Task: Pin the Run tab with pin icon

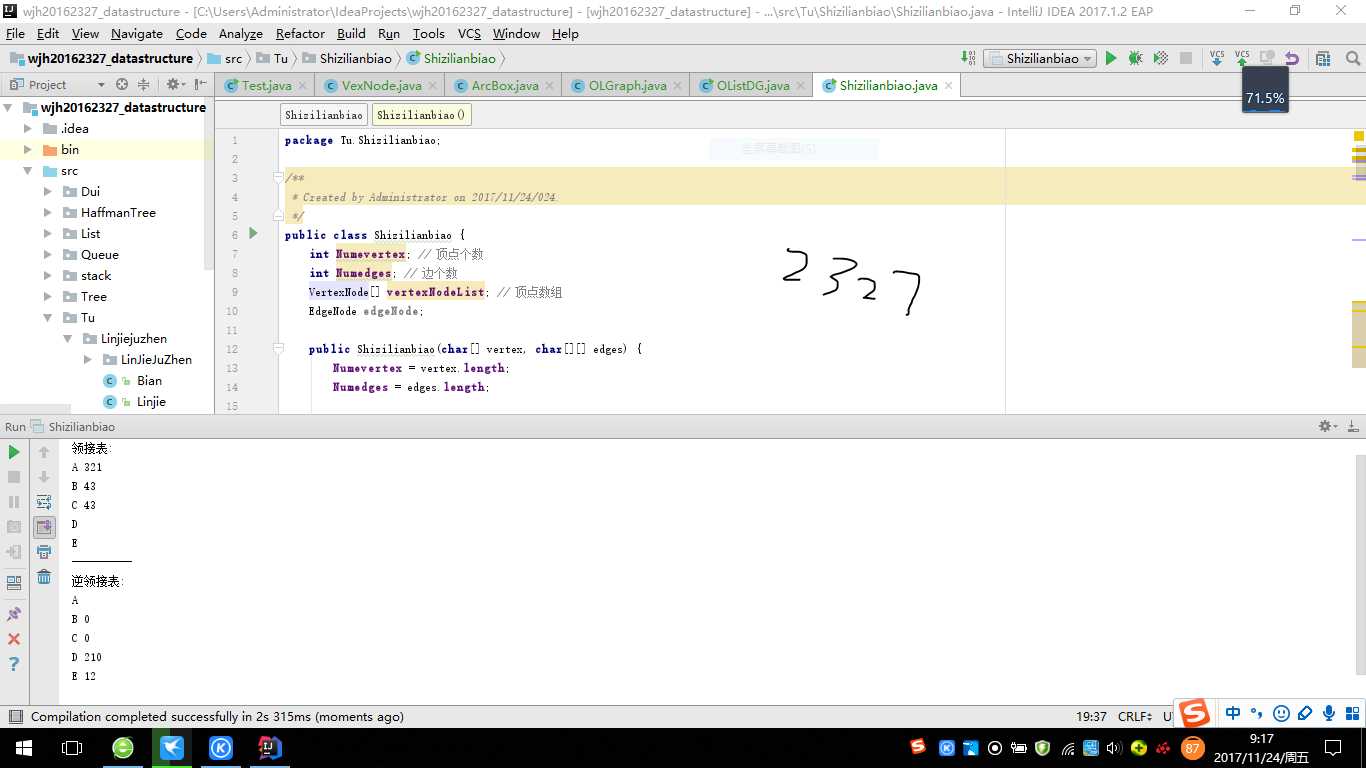Action: (14, 614)
